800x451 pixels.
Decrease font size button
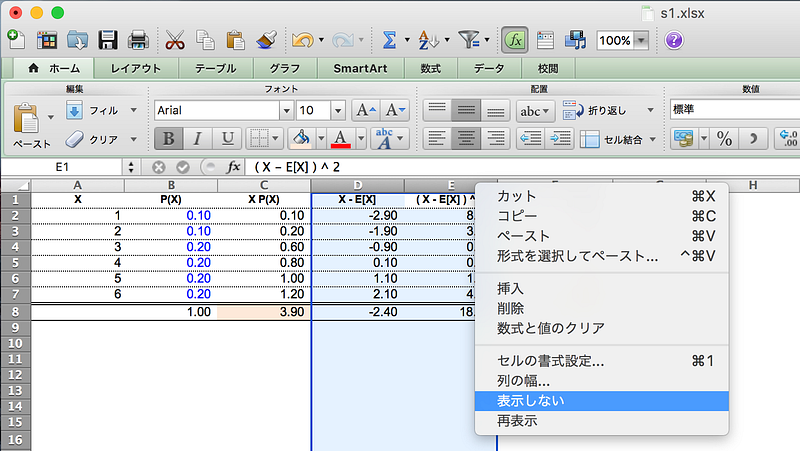point(395,110)
